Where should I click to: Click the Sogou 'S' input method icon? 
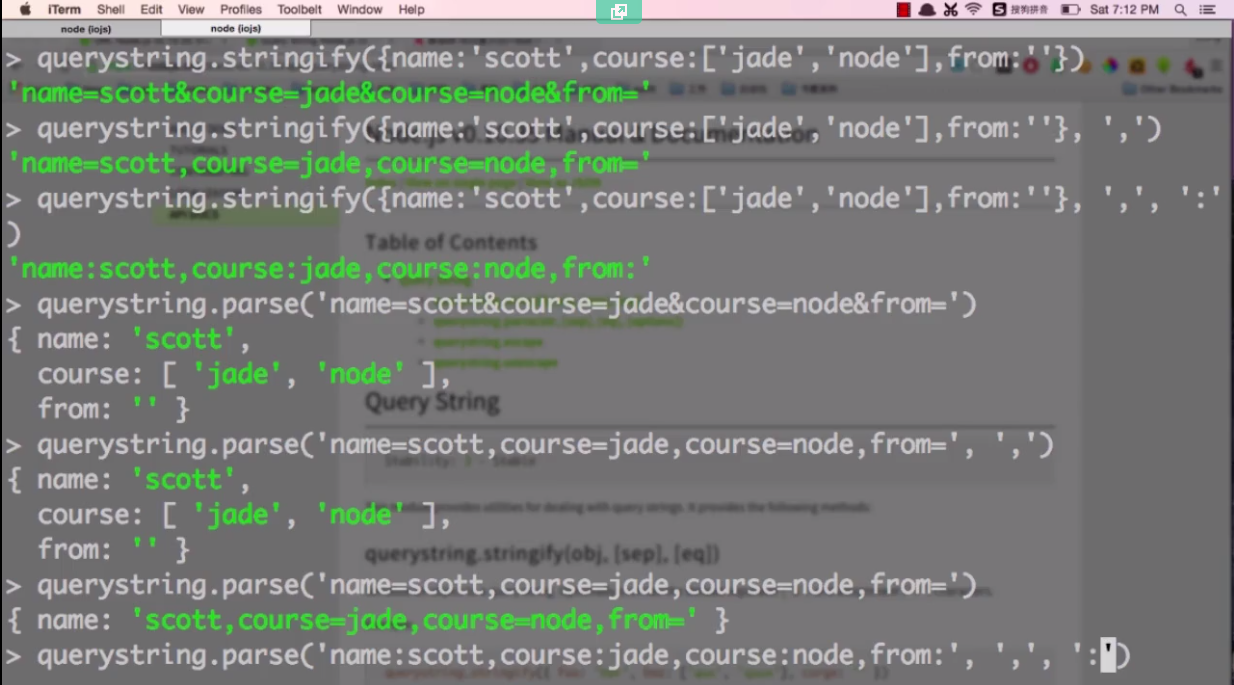(x=997, y=9)
